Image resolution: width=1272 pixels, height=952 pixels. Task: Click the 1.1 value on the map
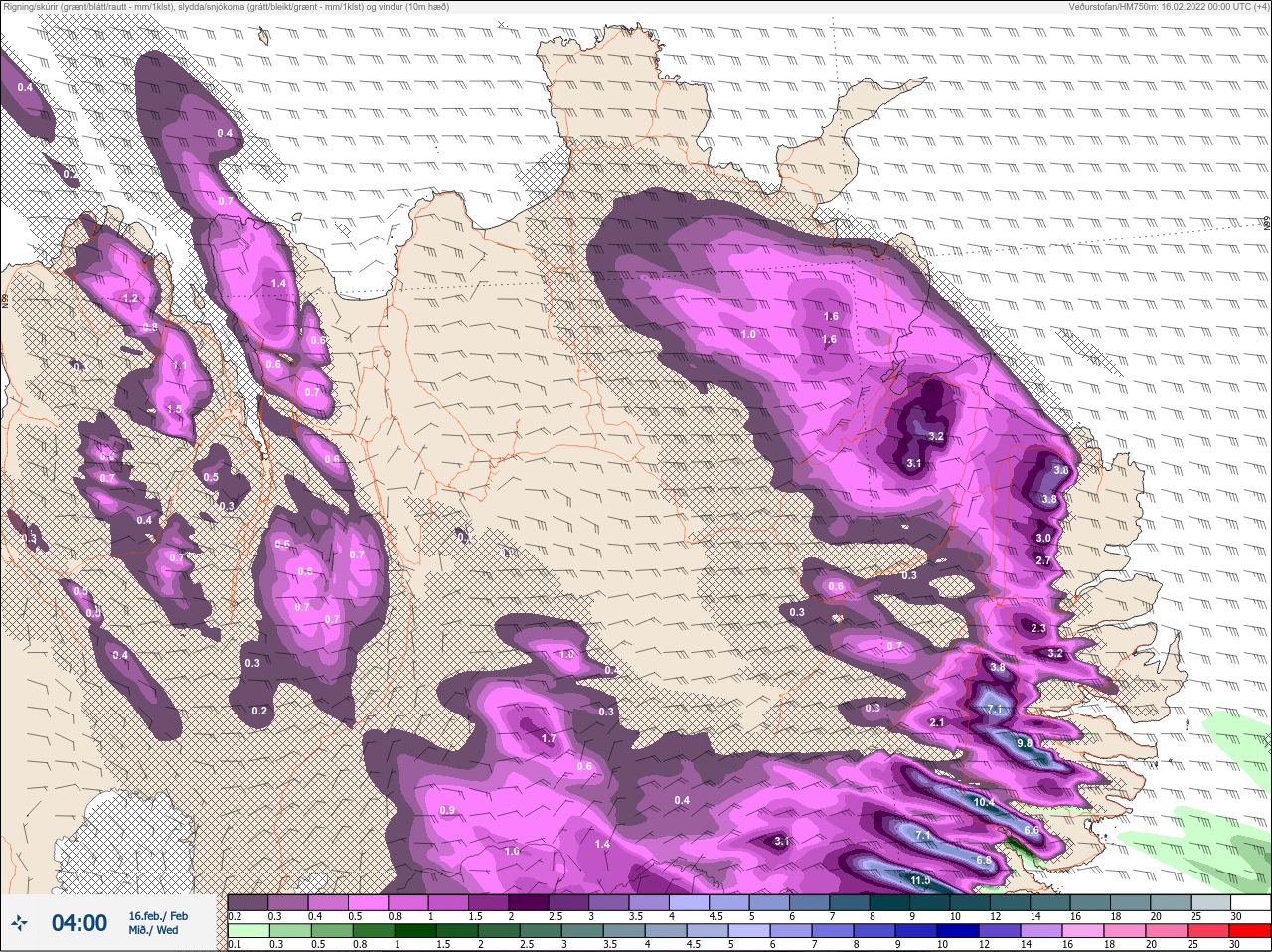[x=180, y=365]
